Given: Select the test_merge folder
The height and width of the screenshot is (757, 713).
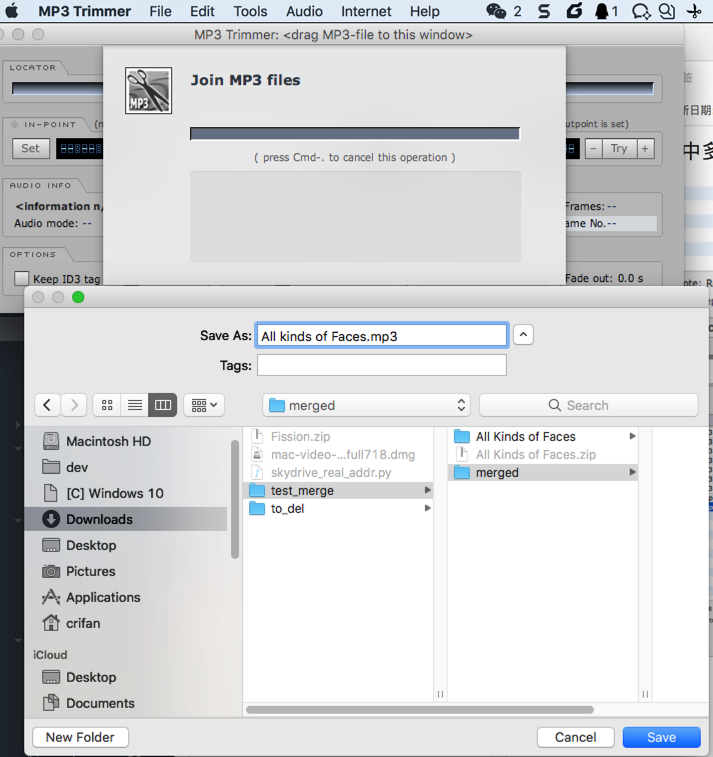Looking at the screenshot, I should 338,491.
